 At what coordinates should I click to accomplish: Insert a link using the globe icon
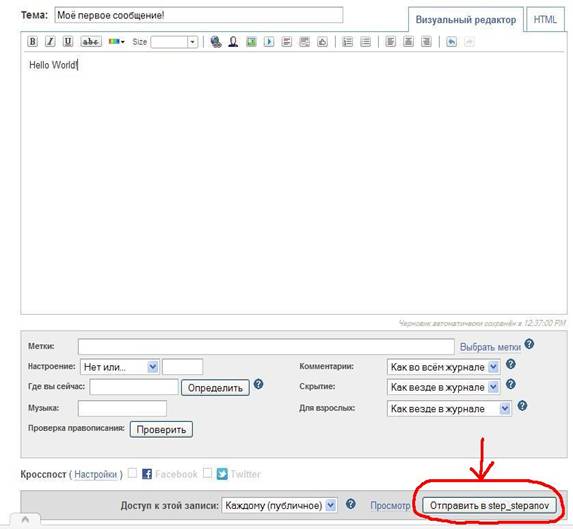(216, 42)
